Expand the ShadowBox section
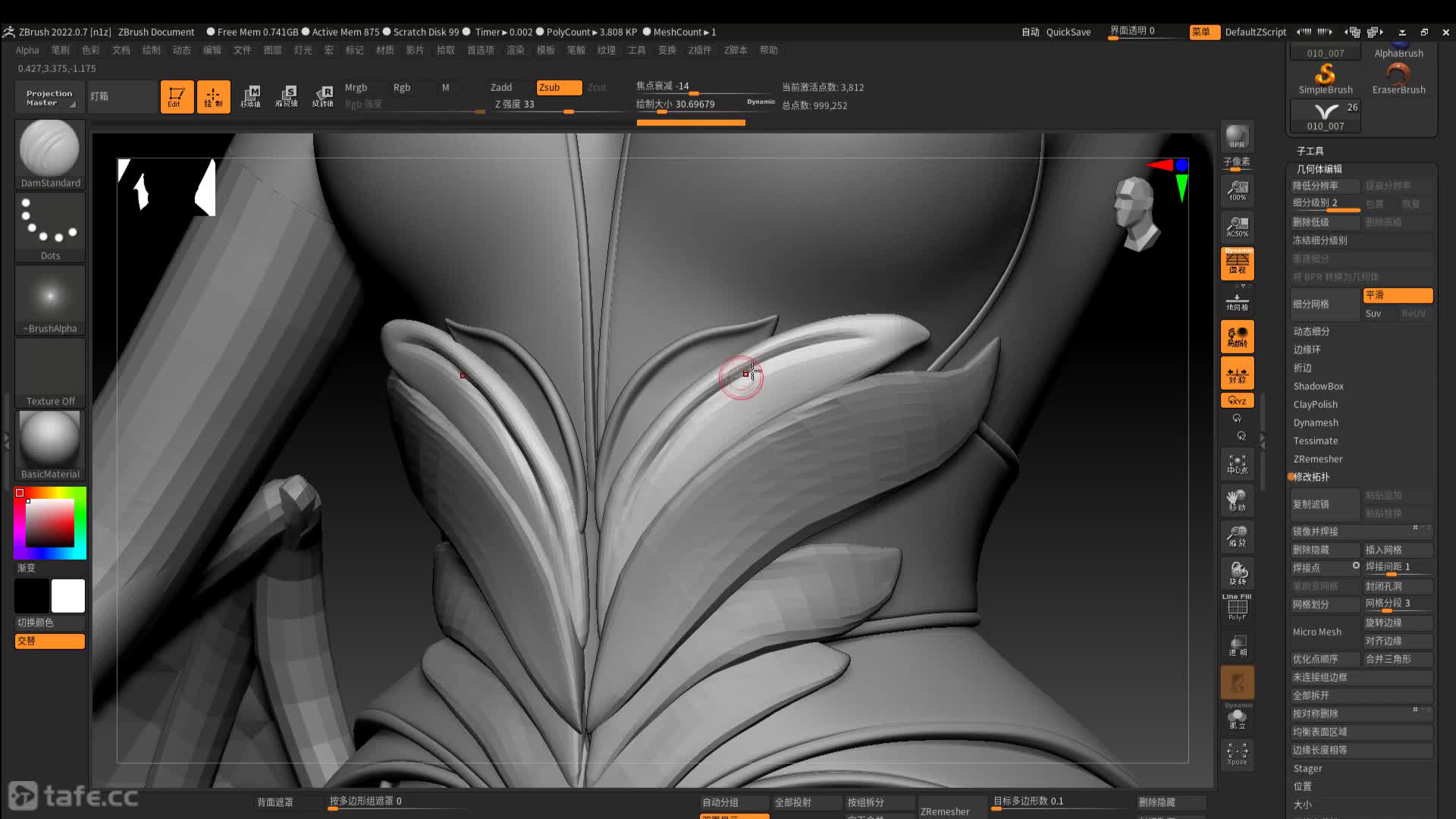 tap(1318, 386)
